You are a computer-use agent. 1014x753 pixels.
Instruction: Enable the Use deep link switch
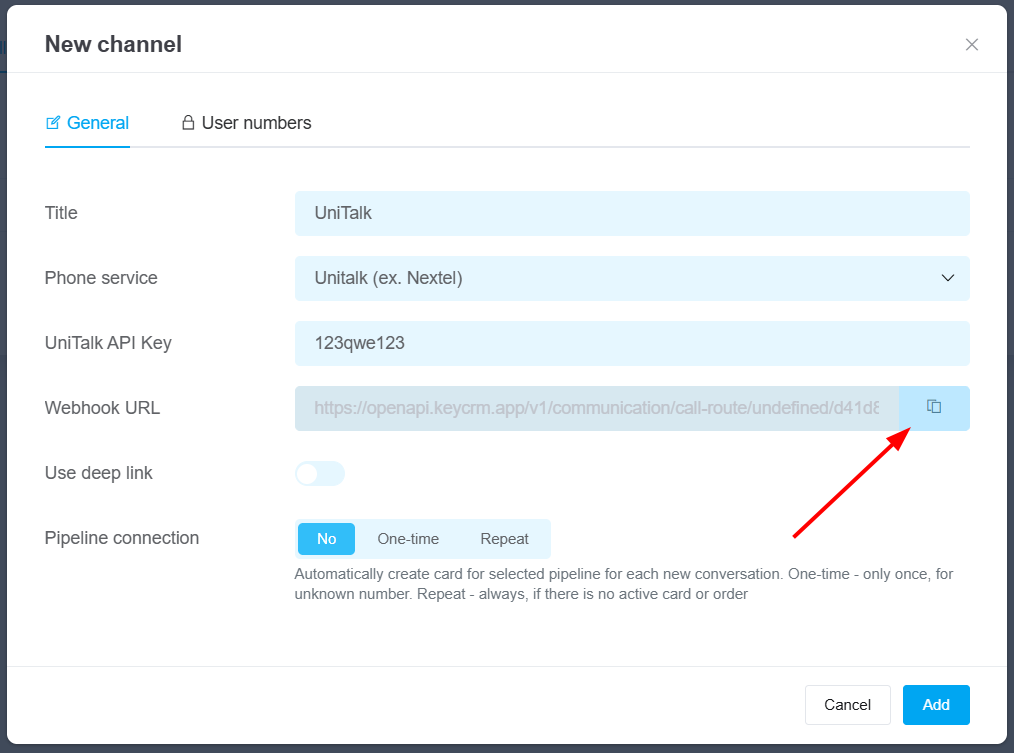[320, 473]
